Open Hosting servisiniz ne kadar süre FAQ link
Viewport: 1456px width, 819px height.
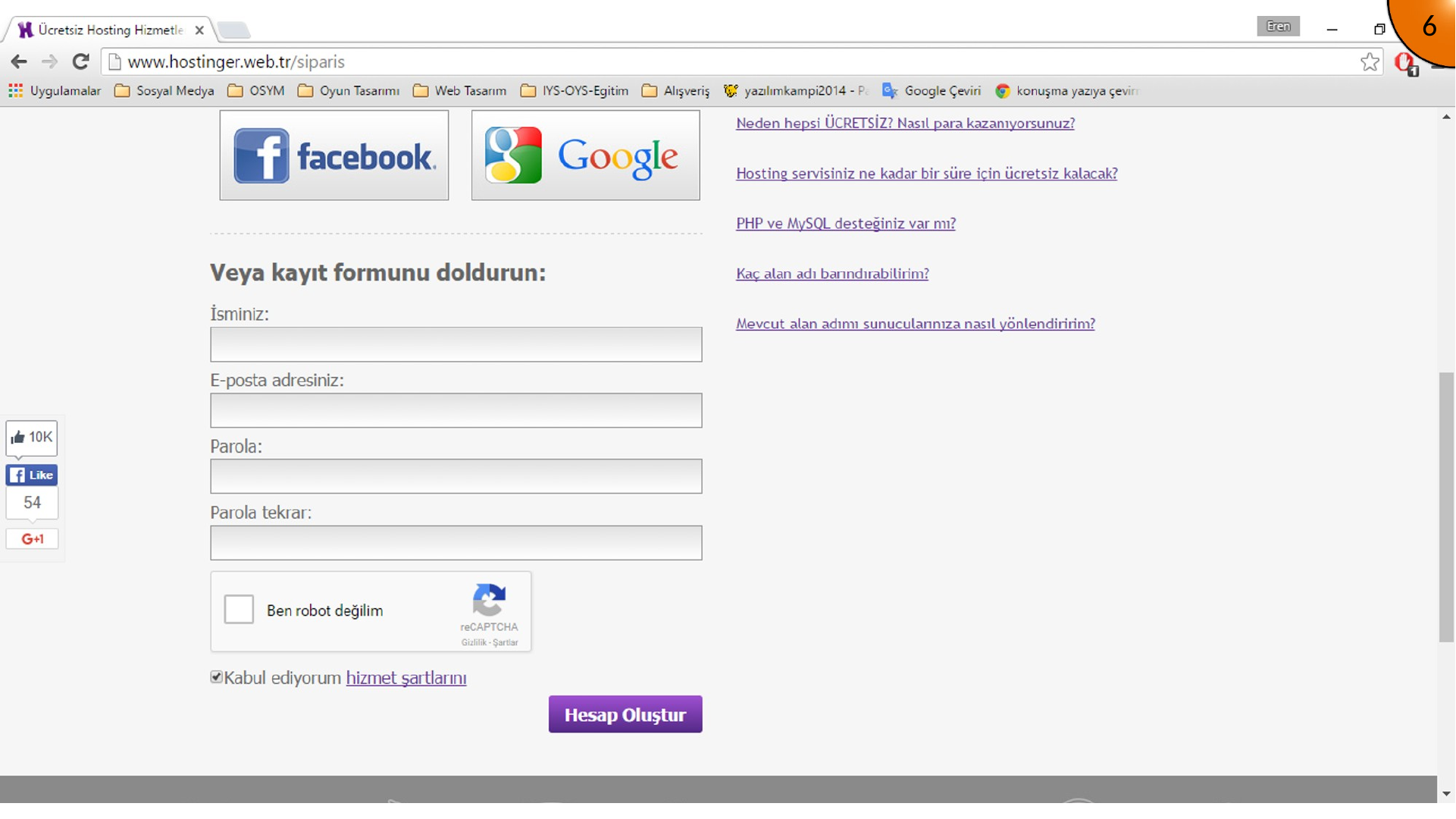click(x=927, y=174)
